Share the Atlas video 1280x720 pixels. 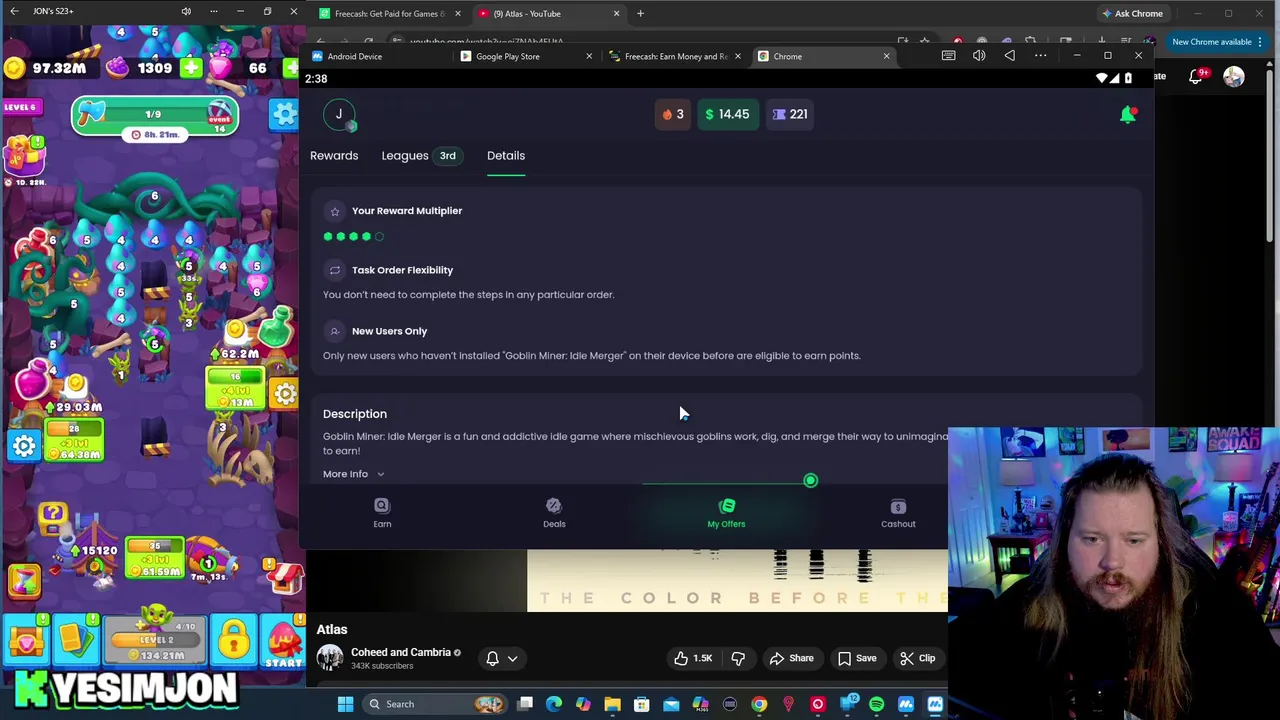(791, 658)
